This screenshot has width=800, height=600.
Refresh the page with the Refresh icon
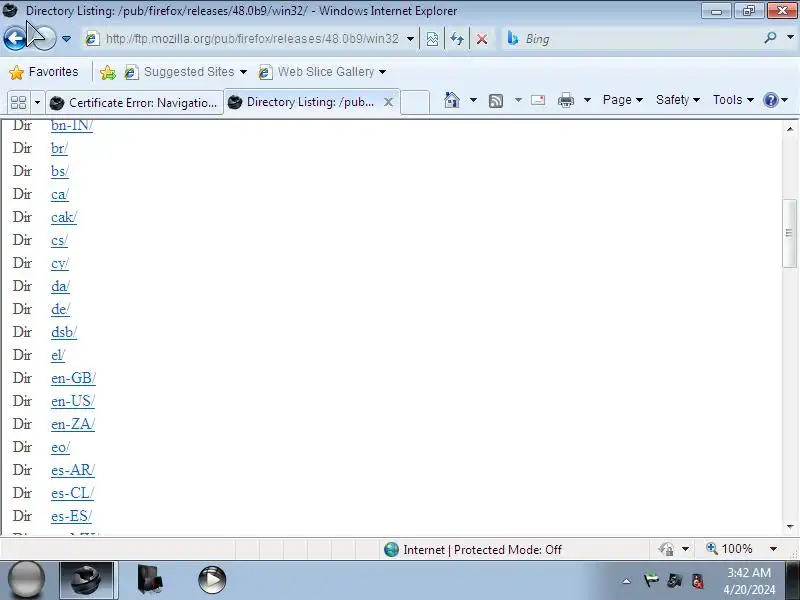(x=457, y=39)
